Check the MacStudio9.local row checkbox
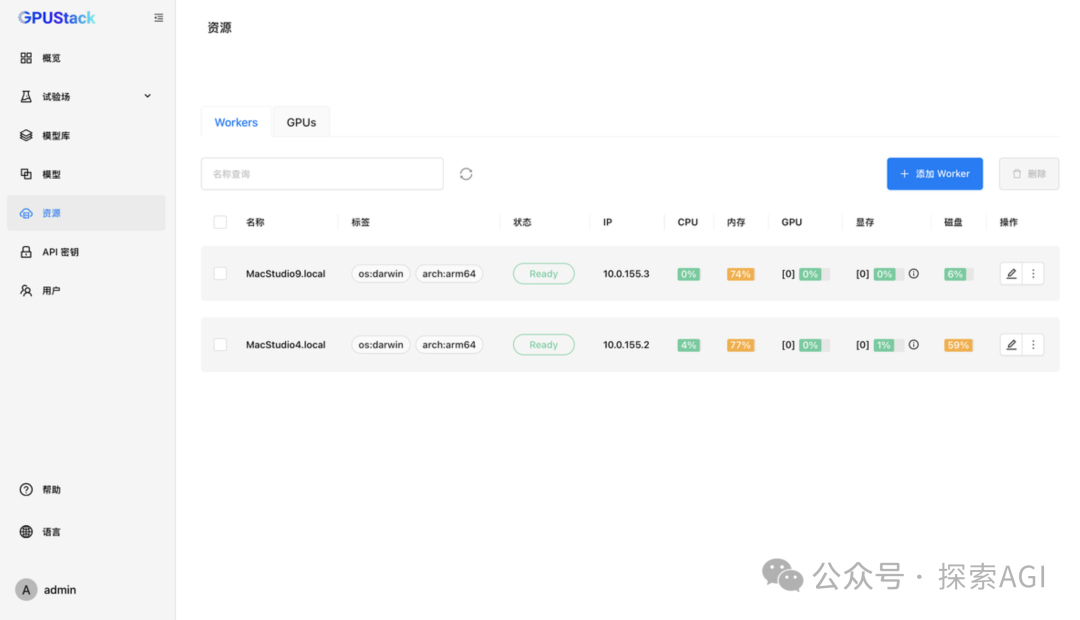The width and height of the screenshot is (1080, 620). click(x=220, y=273)
